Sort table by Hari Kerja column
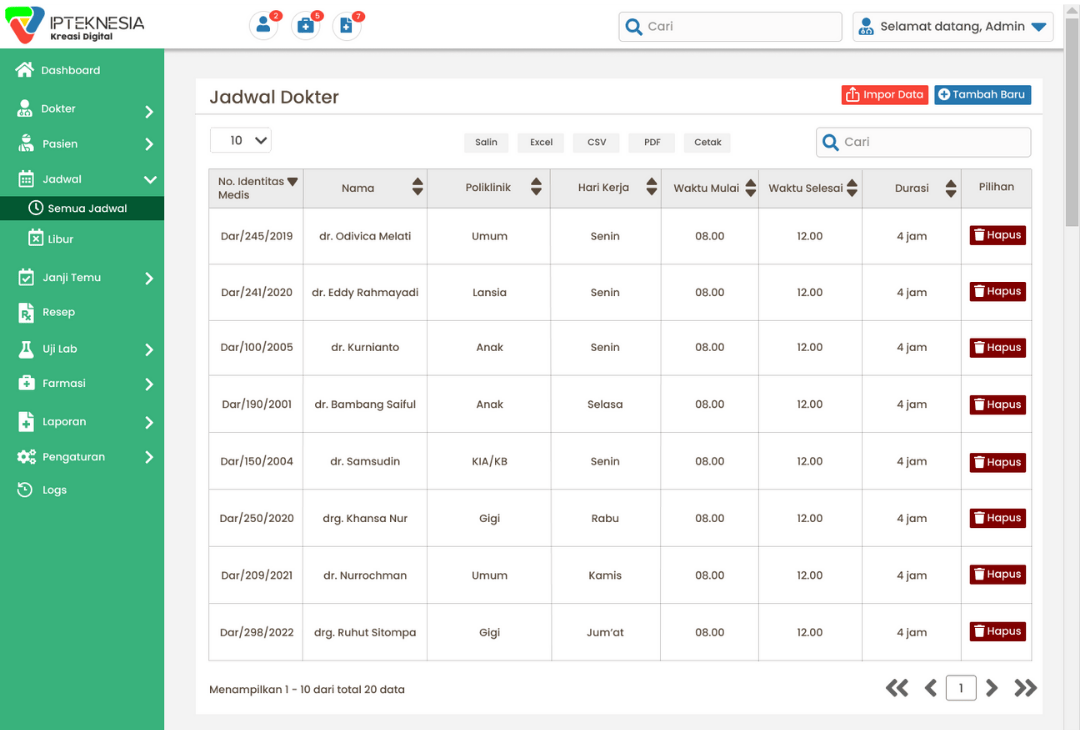Viewport: 1080px width, 730px height. [651, 187]
